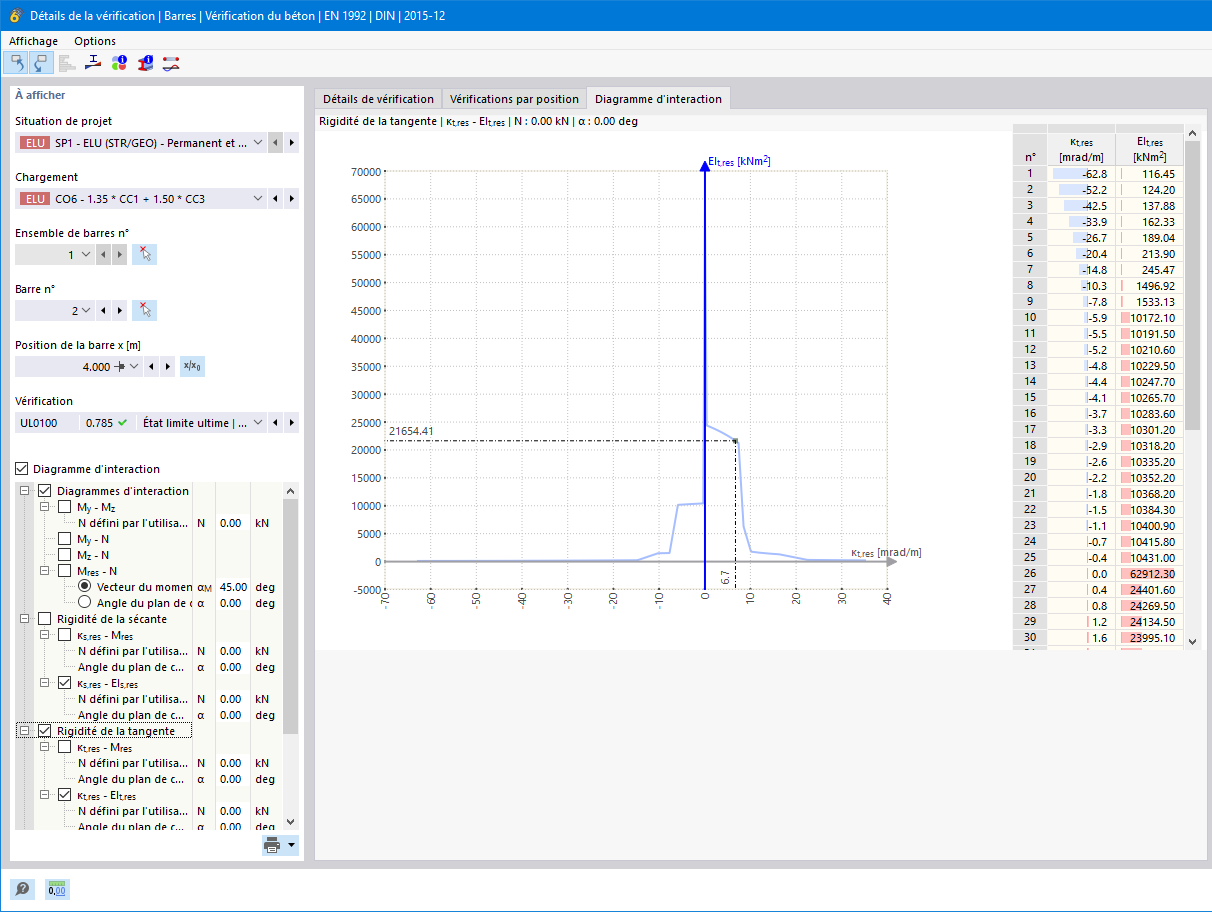Open the Situation de projet dropdown
1212x912 pixels.
[x=258, y=143]
